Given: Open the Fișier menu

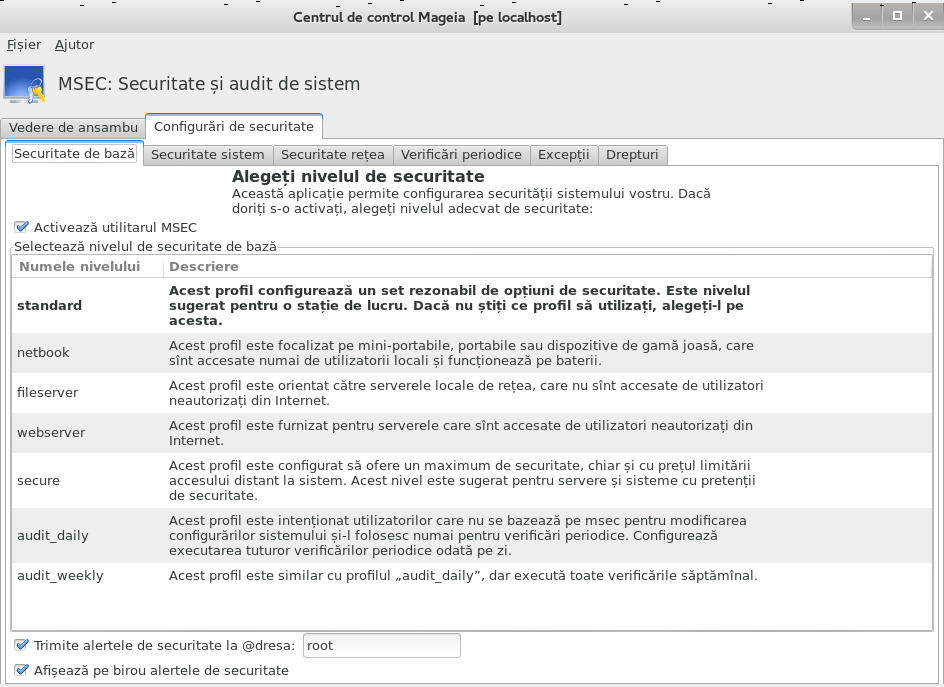Looking at the screenshot, I should (24, 45).
